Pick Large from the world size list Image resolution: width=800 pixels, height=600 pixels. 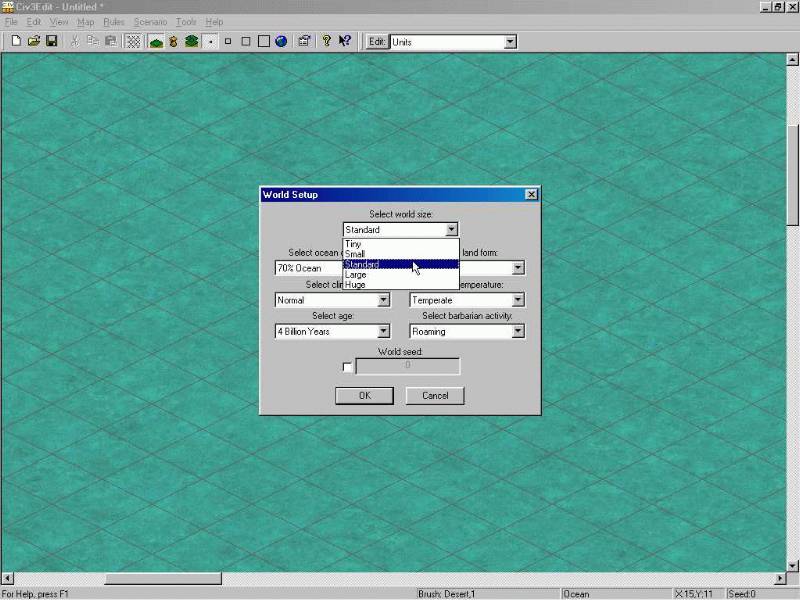(401, 274)
